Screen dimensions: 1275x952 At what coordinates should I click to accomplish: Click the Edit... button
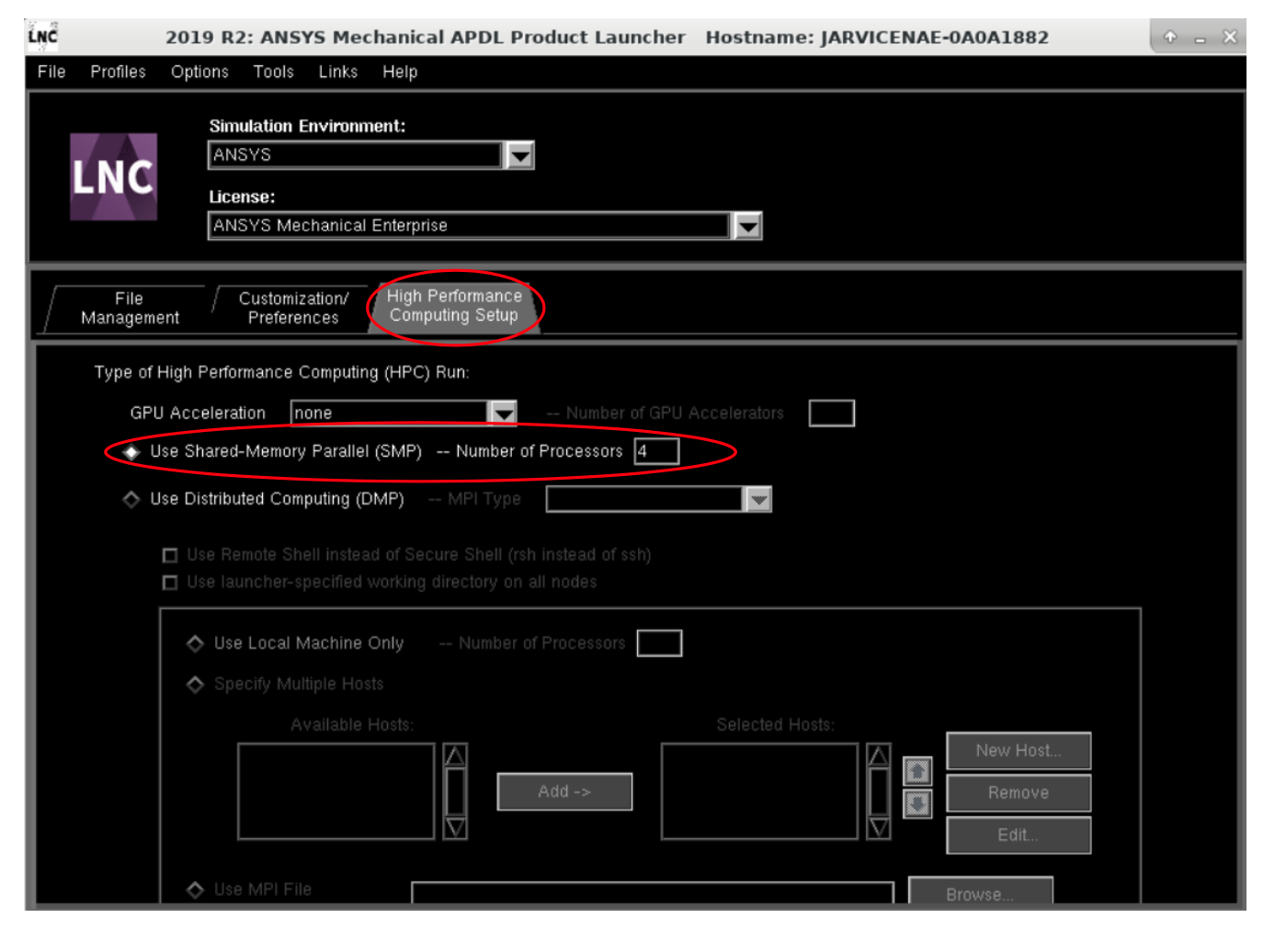tap(1019, 835)
